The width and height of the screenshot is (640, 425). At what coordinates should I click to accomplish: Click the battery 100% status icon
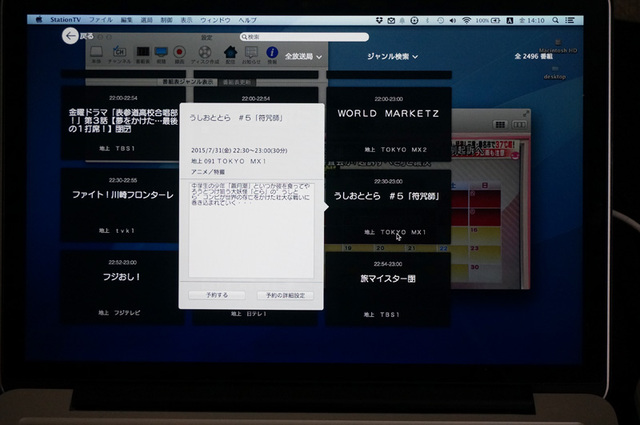click(488, 20)
